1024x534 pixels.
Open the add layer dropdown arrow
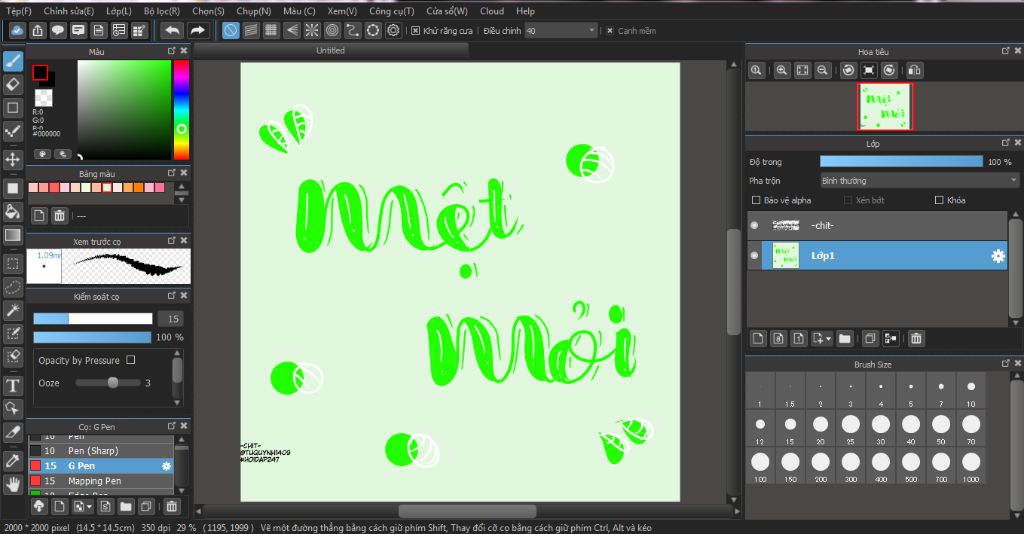829,338
